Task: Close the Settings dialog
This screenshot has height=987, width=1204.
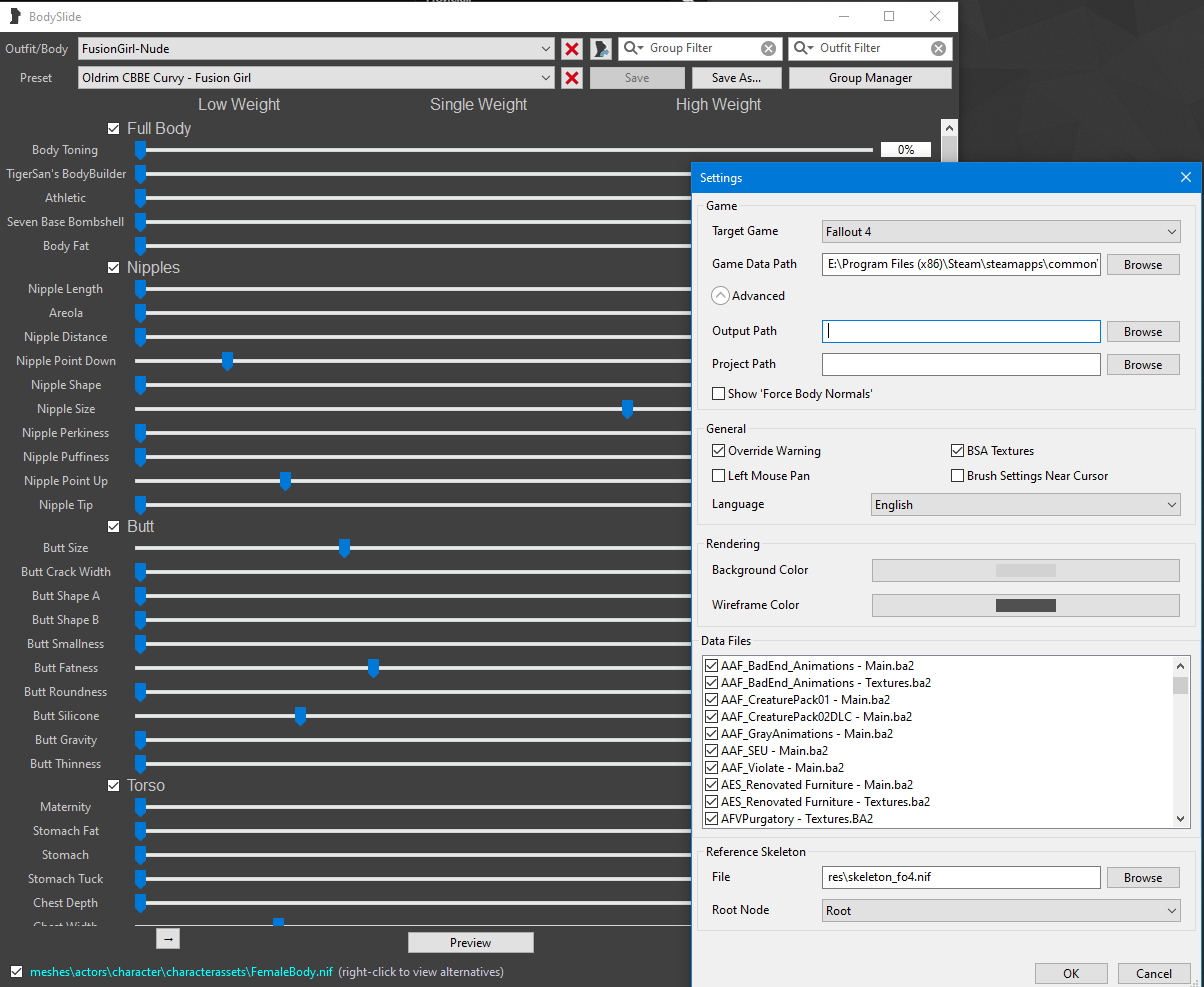Action: pyautogui.click(x=1185, y=178)
